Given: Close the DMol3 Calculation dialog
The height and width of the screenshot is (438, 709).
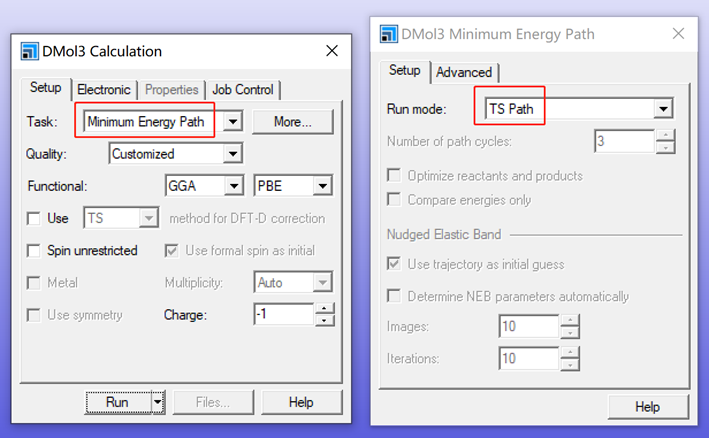Looking at the screenshot, I should (x=332, y=51).
